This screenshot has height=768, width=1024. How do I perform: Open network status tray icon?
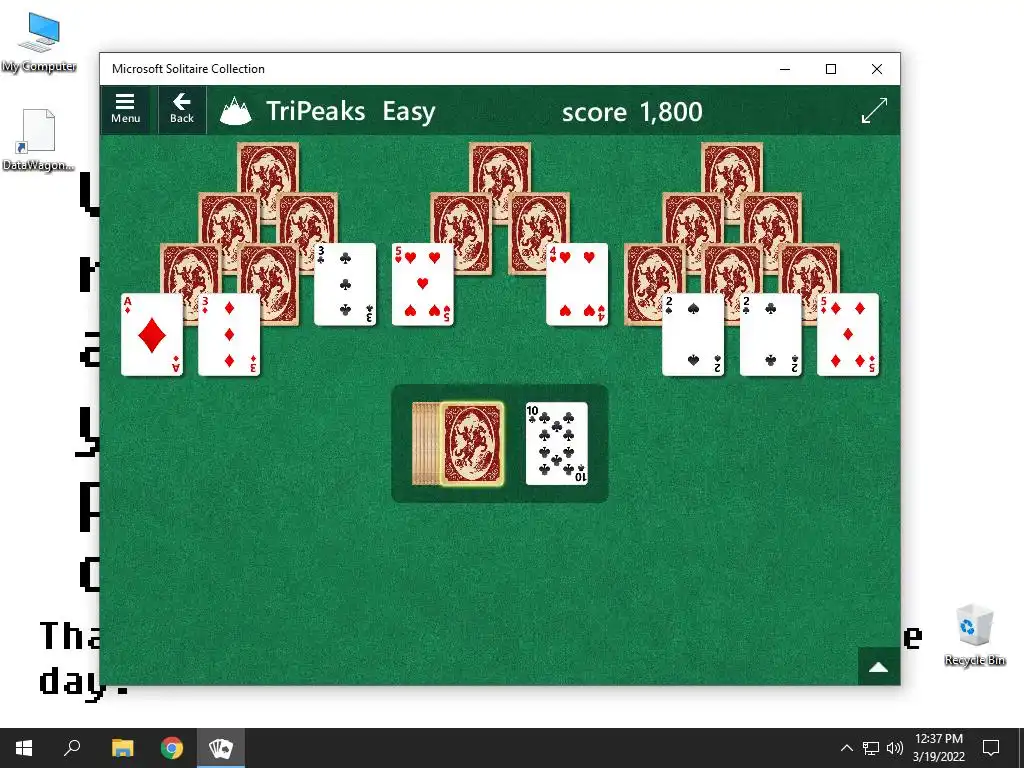coord(871,748)
